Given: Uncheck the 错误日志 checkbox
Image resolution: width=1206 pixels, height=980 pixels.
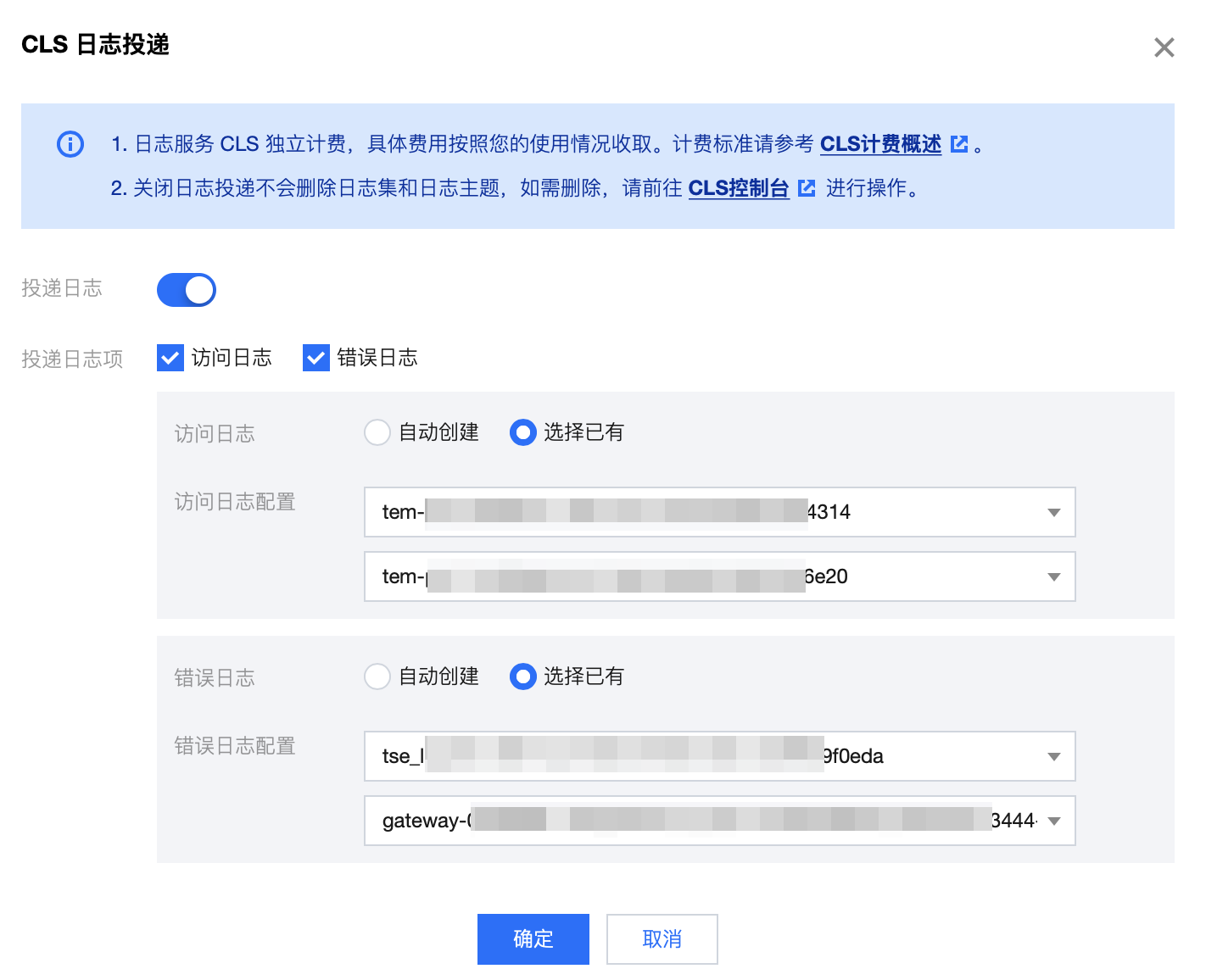Looking at the screenshot, I should (x=316, y=358).
